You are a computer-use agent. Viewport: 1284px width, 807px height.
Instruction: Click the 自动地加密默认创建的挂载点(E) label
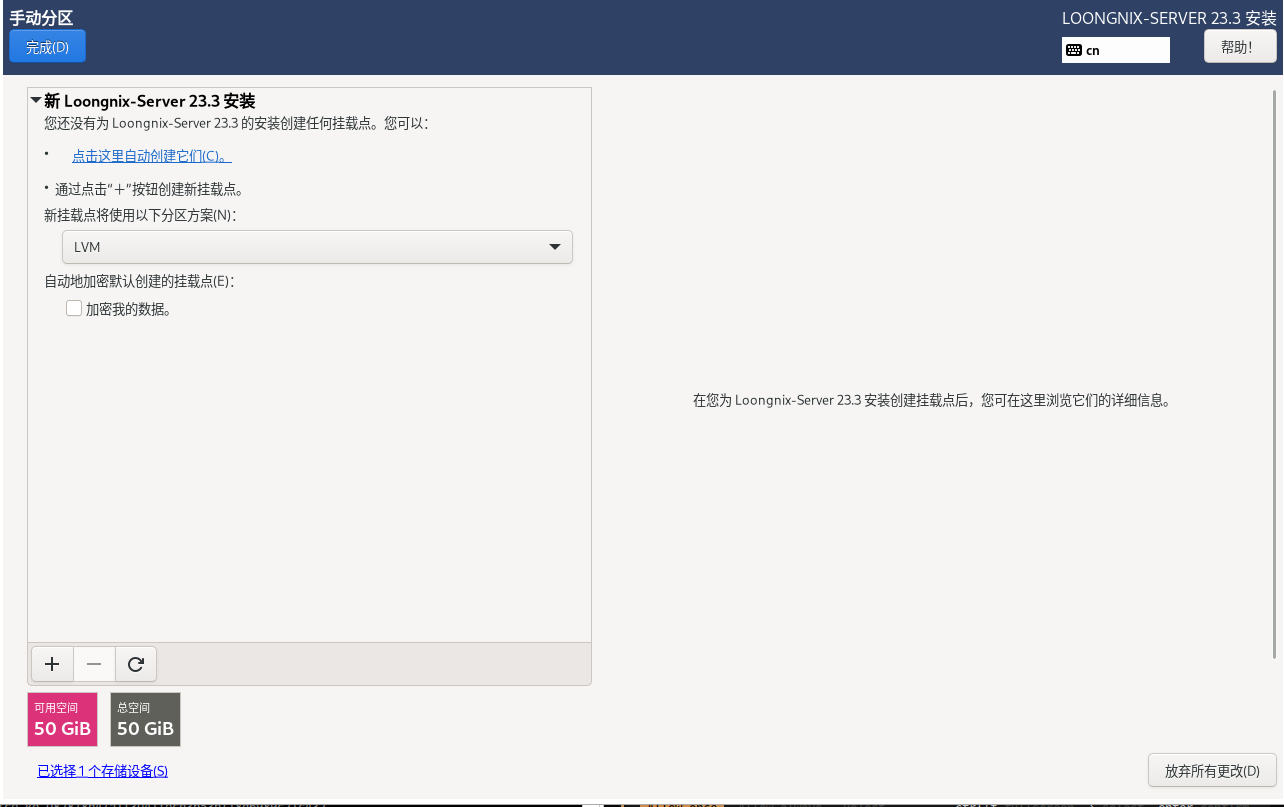pyautogui.click(x=139, y=281)
